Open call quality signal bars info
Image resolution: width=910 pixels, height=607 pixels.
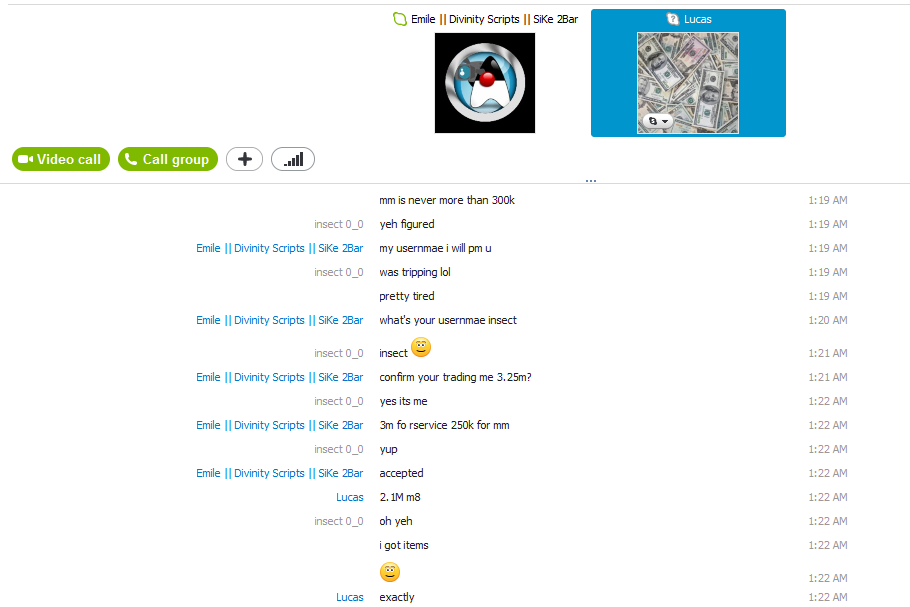tap(293, 159)
